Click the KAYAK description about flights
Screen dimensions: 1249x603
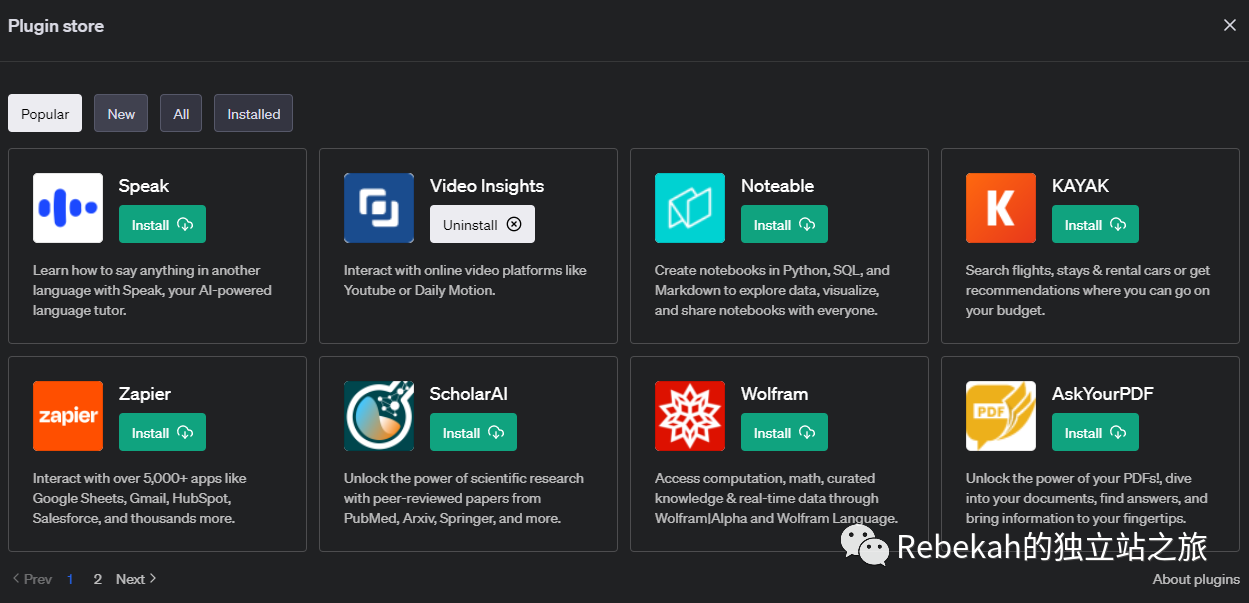pos(1088,290)
